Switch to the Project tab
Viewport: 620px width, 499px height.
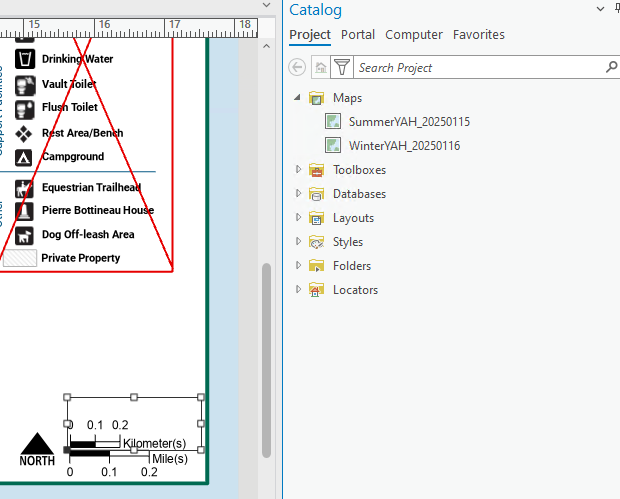click(310, 35)
